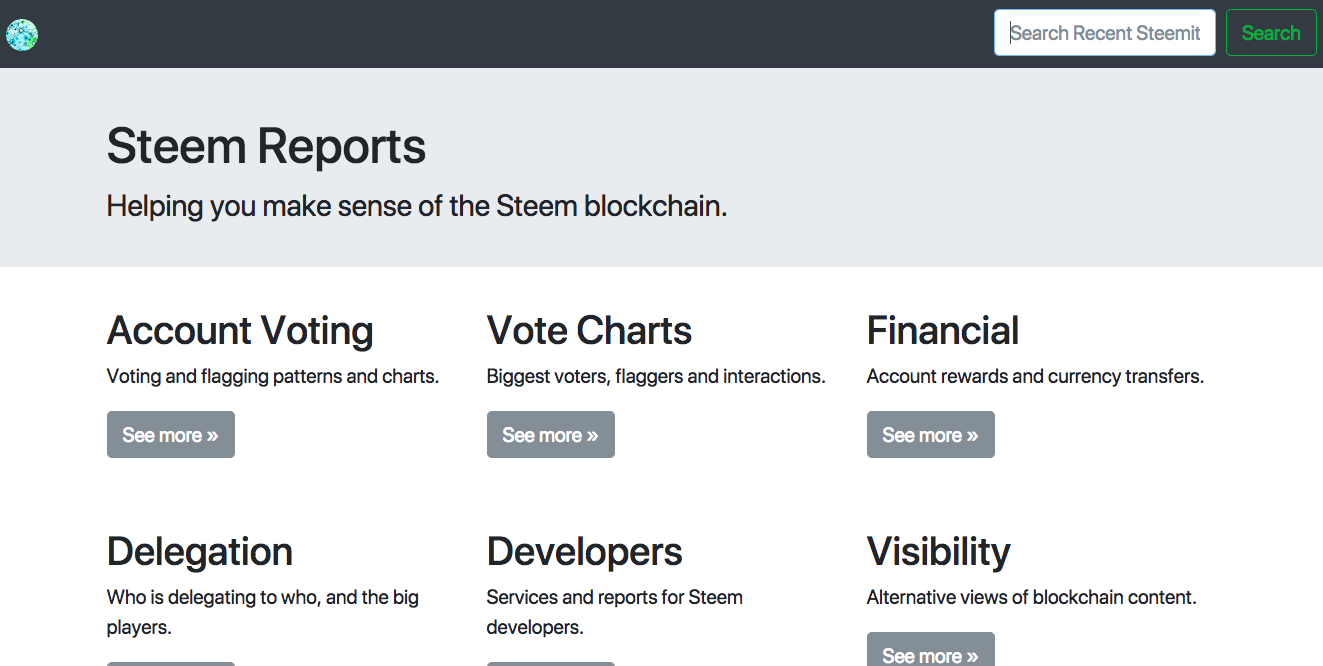Click the 'Alternative views of blockchain content' text
The image size is (1323, 666).
click(x=1031, y=598)
